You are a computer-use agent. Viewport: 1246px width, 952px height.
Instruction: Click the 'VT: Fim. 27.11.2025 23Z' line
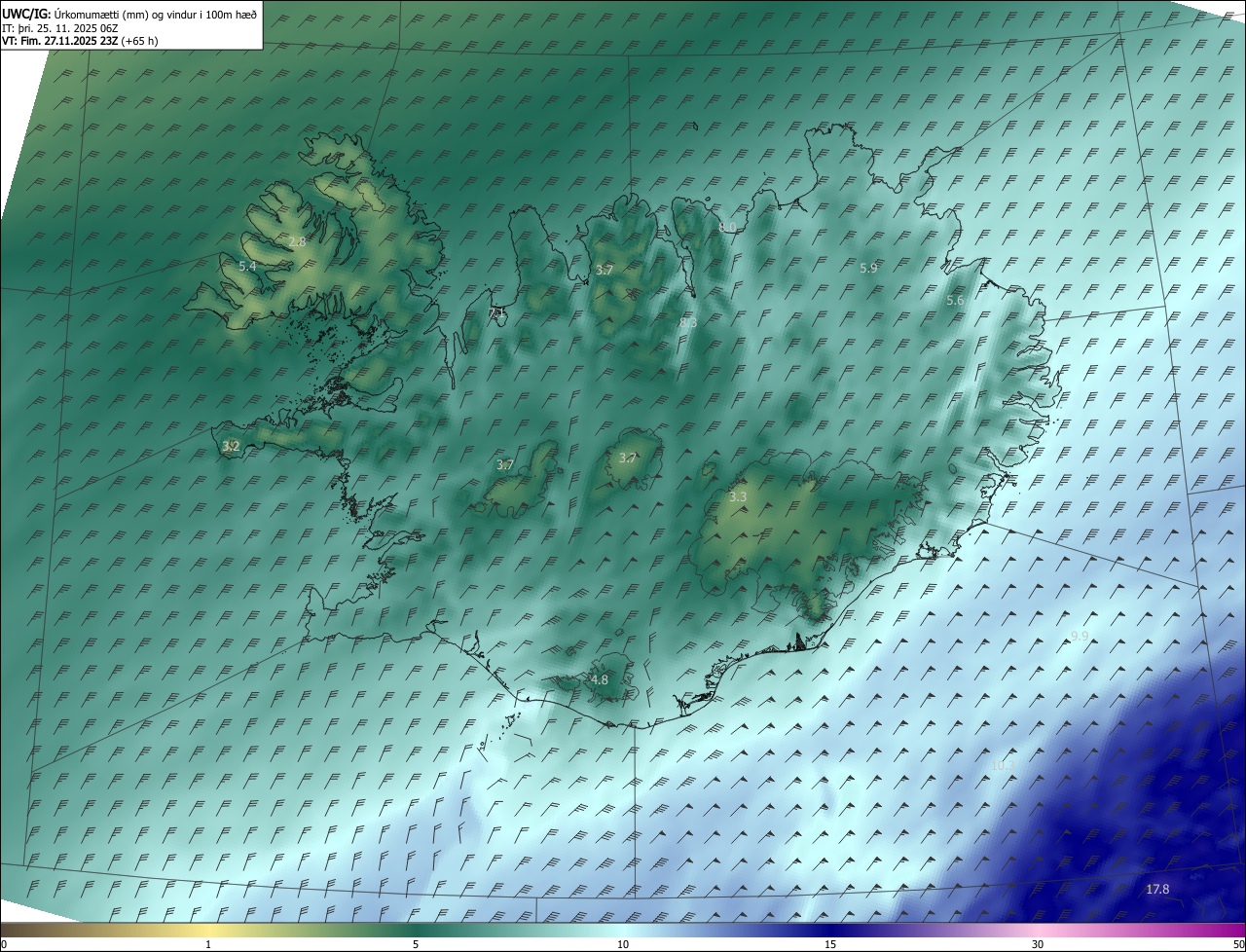tap(80, 41)
